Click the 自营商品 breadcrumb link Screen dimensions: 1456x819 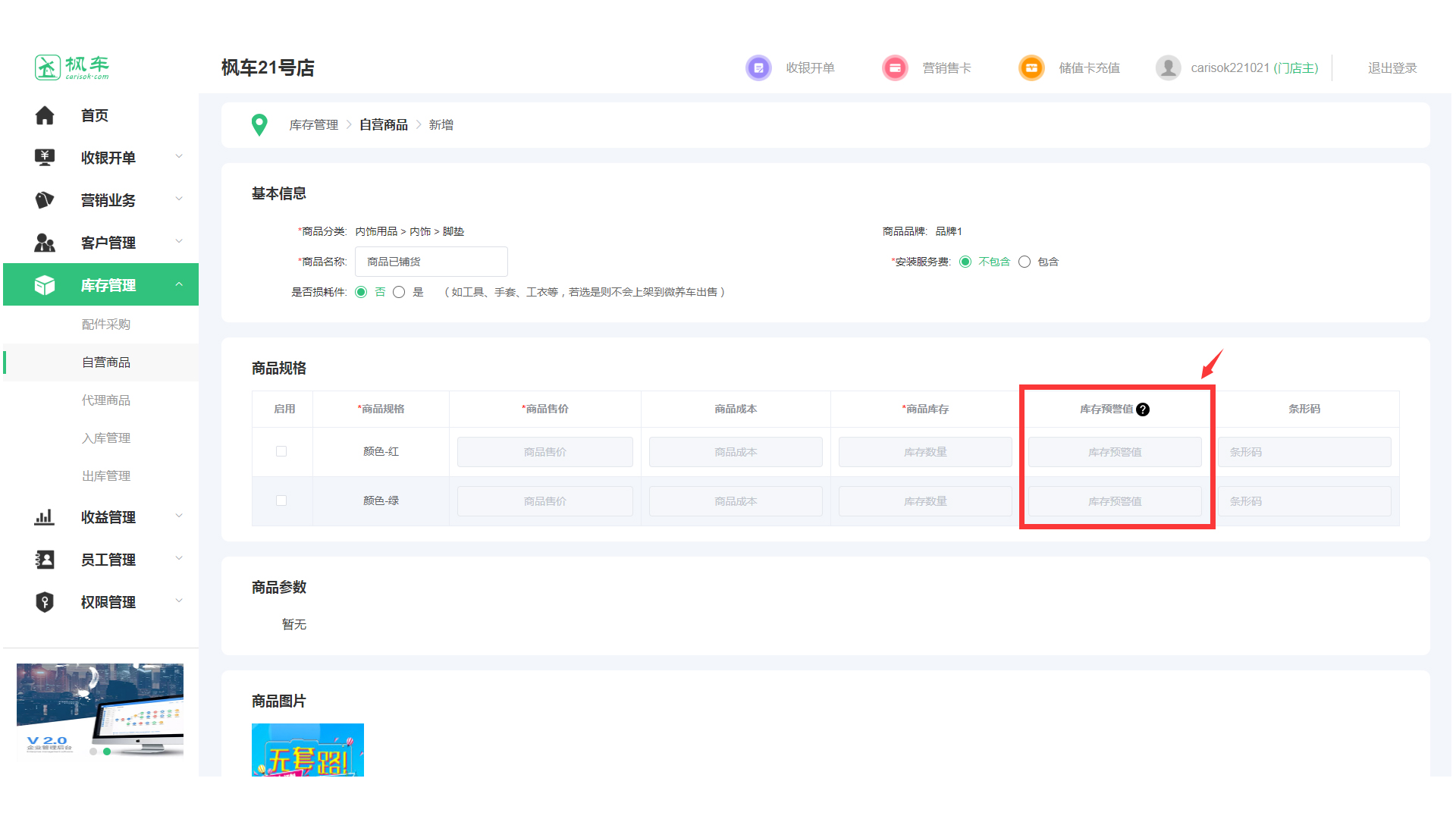383,125
